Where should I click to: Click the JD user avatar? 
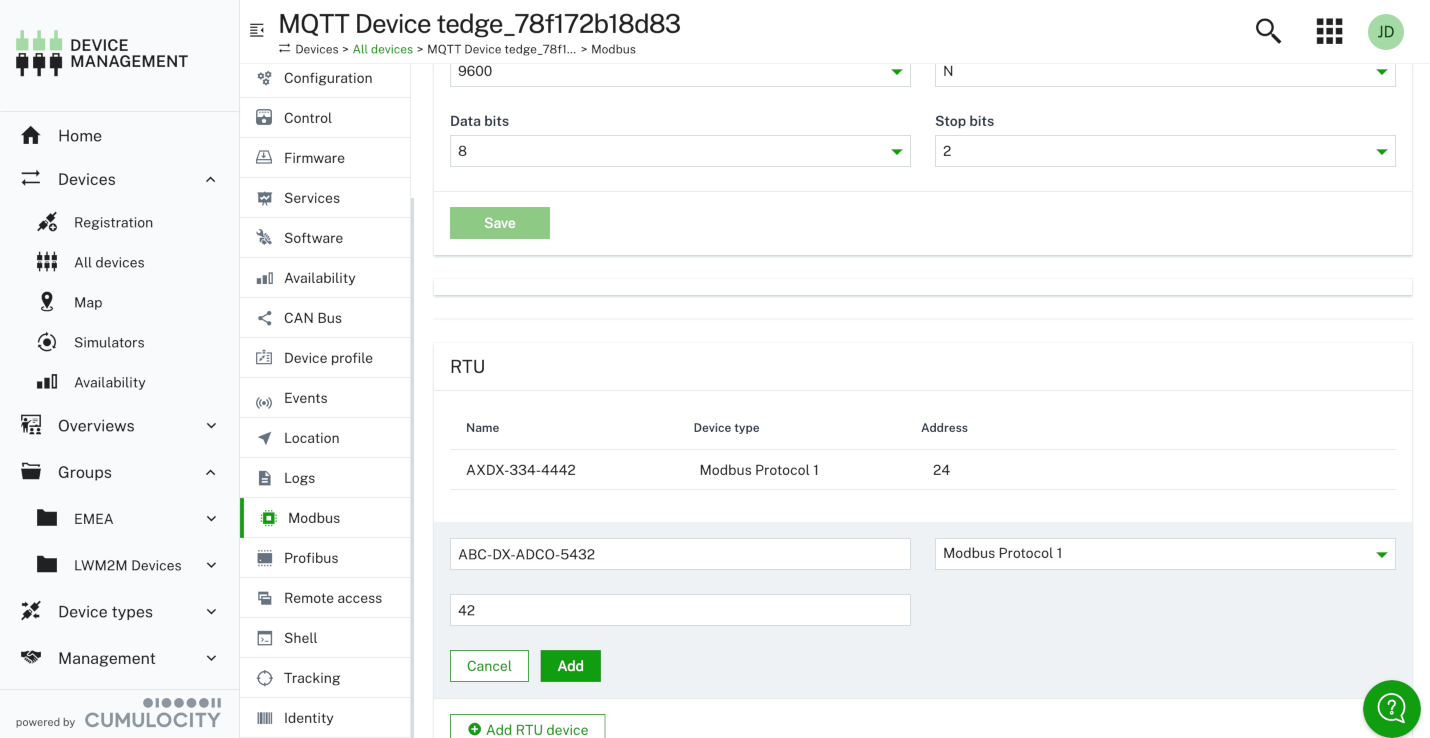[x=1386, y=31]
